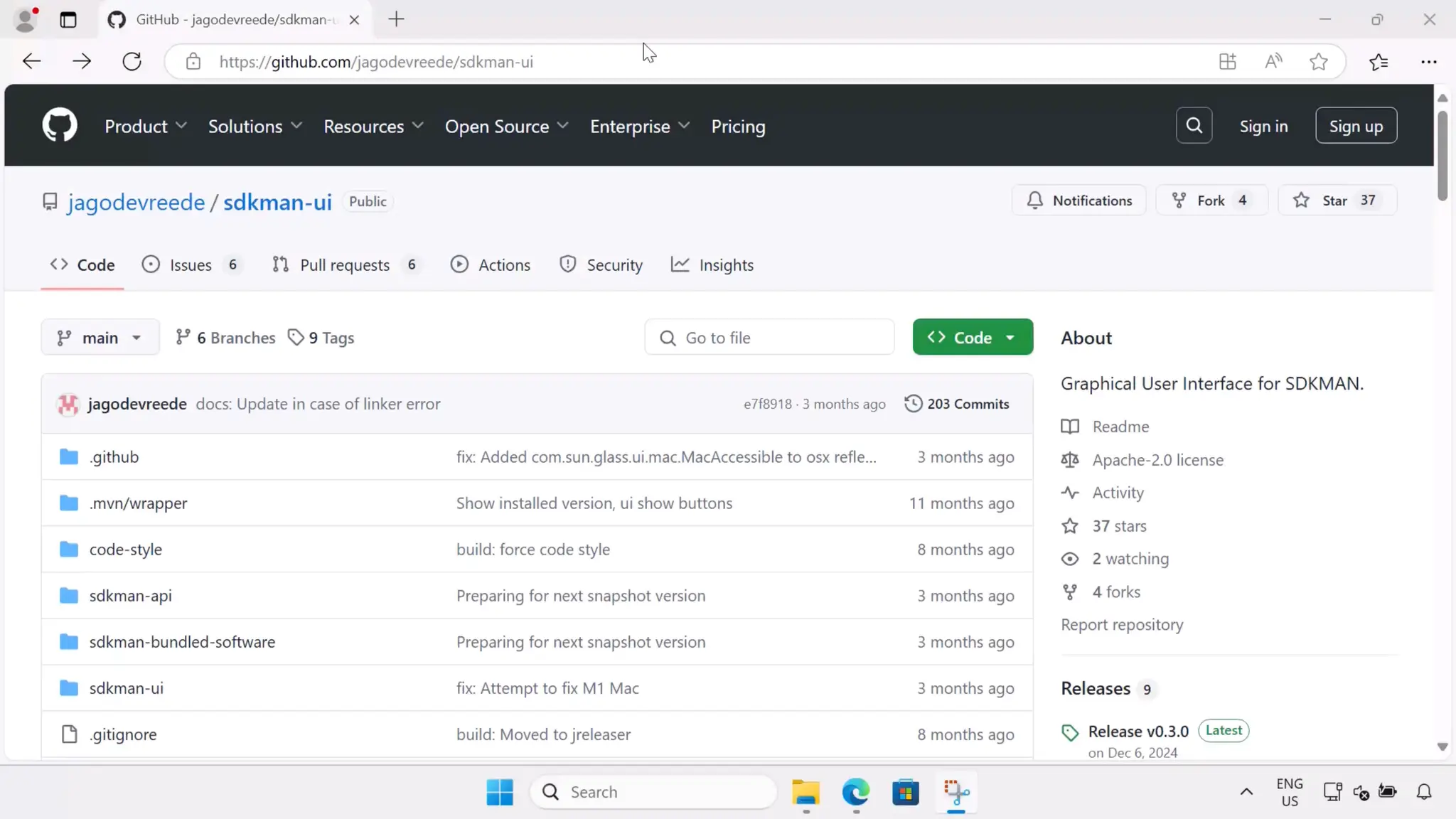The height and width of the screenshot is (819, 1456).
Task: Open the tab actions menu icon
Action: 68,20
